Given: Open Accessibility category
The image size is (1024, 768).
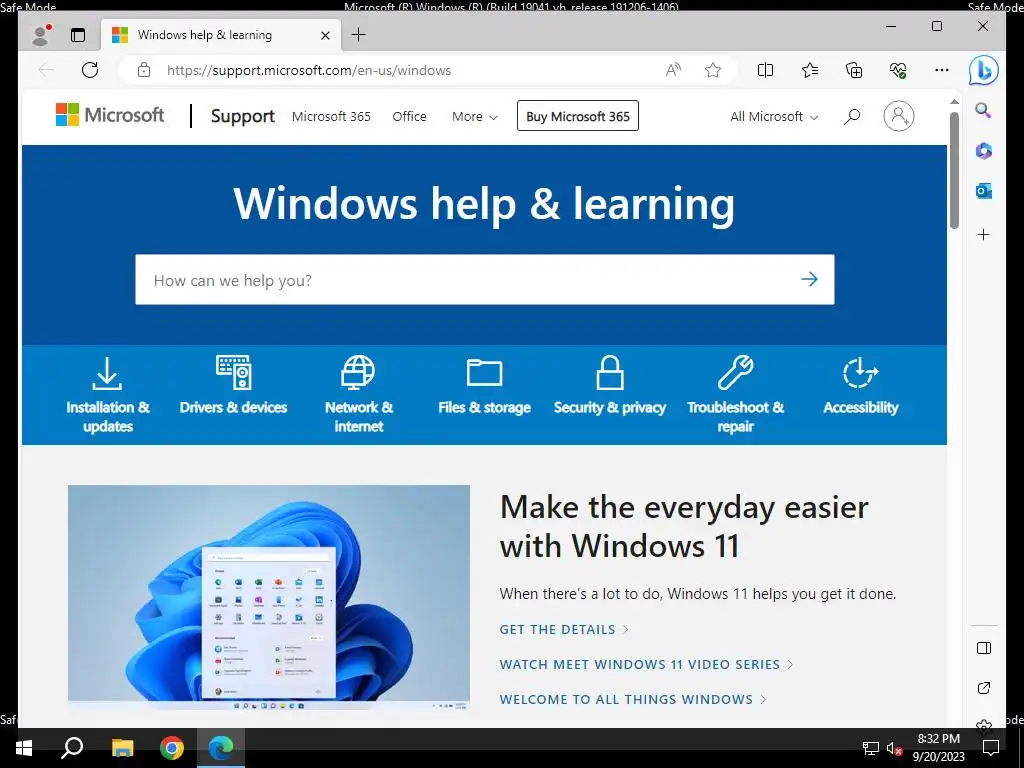Looking at the screenshot, I should click(x=861, y=386).
